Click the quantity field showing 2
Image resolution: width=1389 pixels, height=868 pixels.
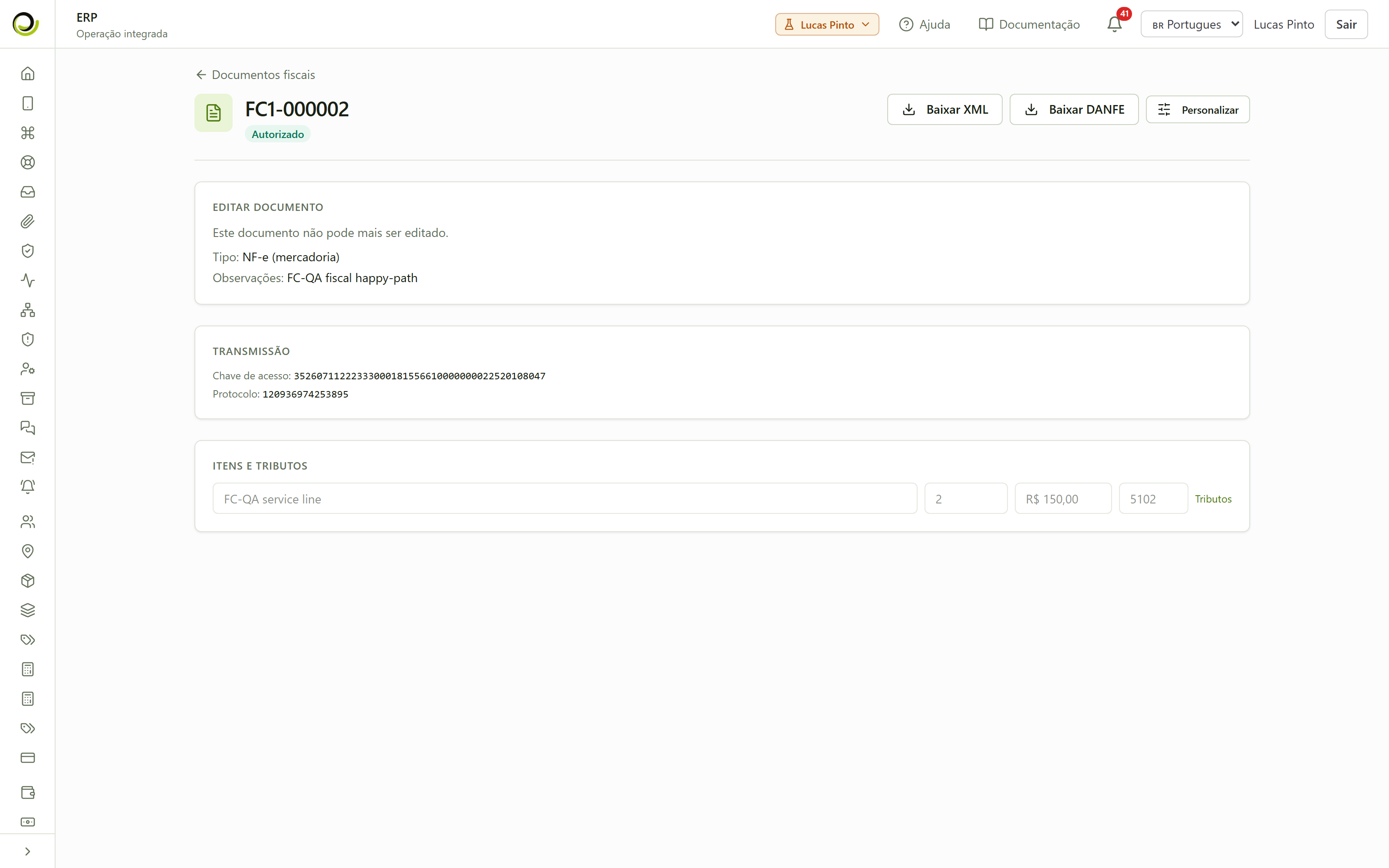[x=966, y=498]
